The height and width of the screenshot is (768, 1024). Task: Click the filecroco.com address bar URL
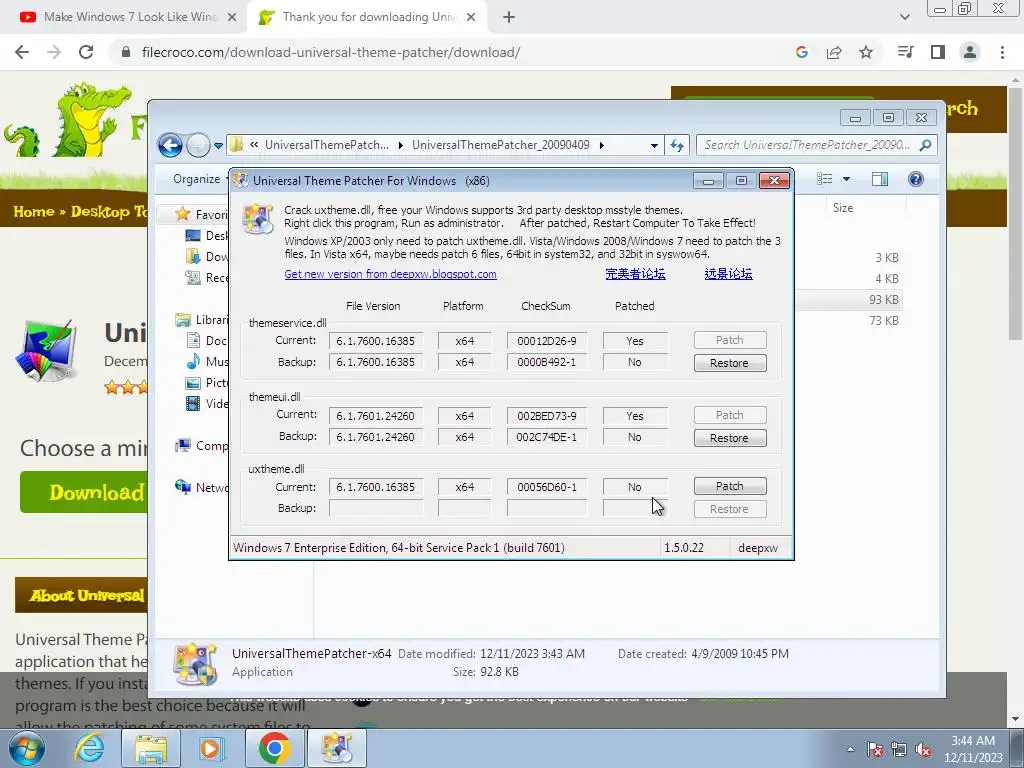click(x=330, y=52)
